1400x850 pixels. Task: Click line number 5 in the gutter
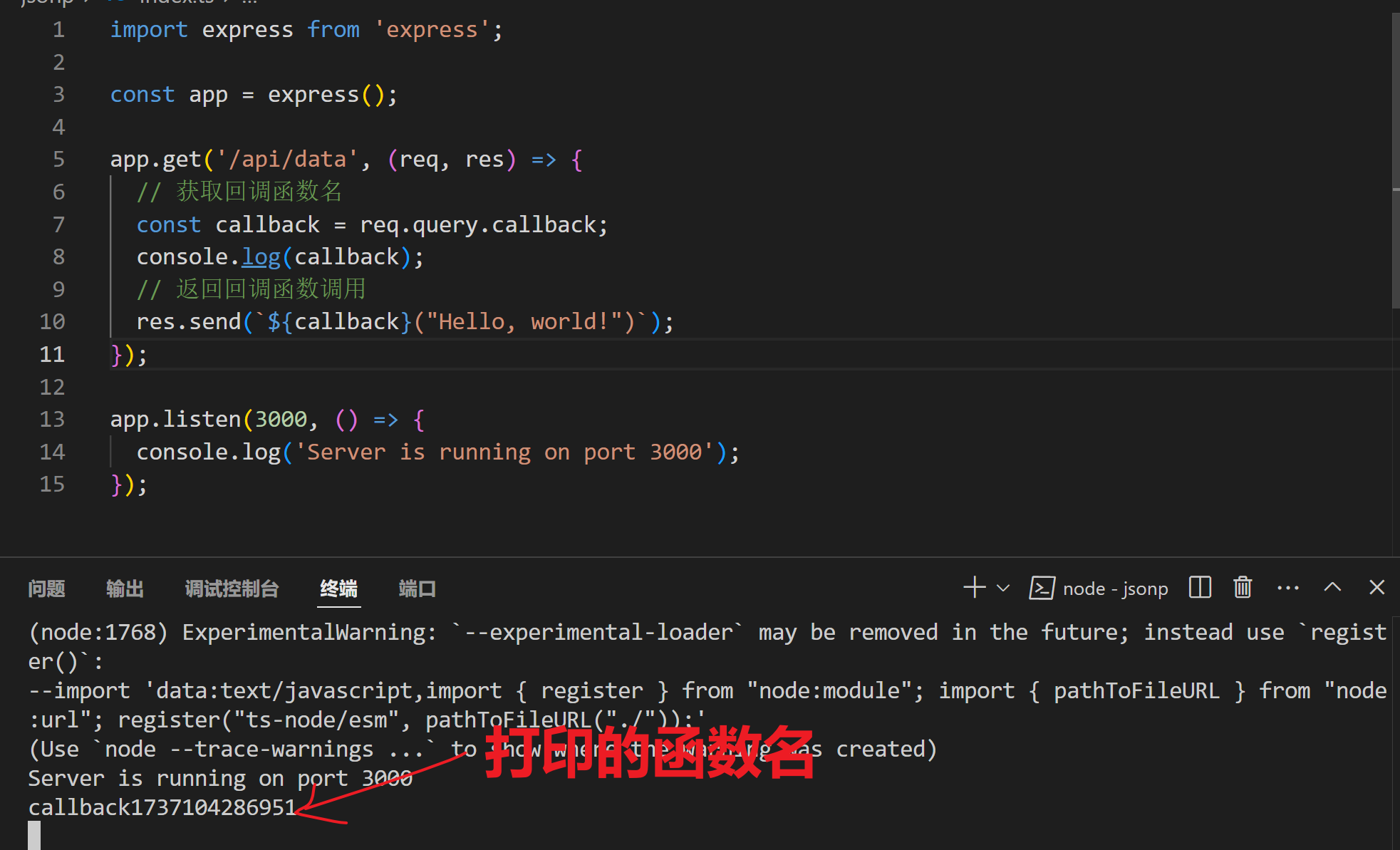point(58,160)
